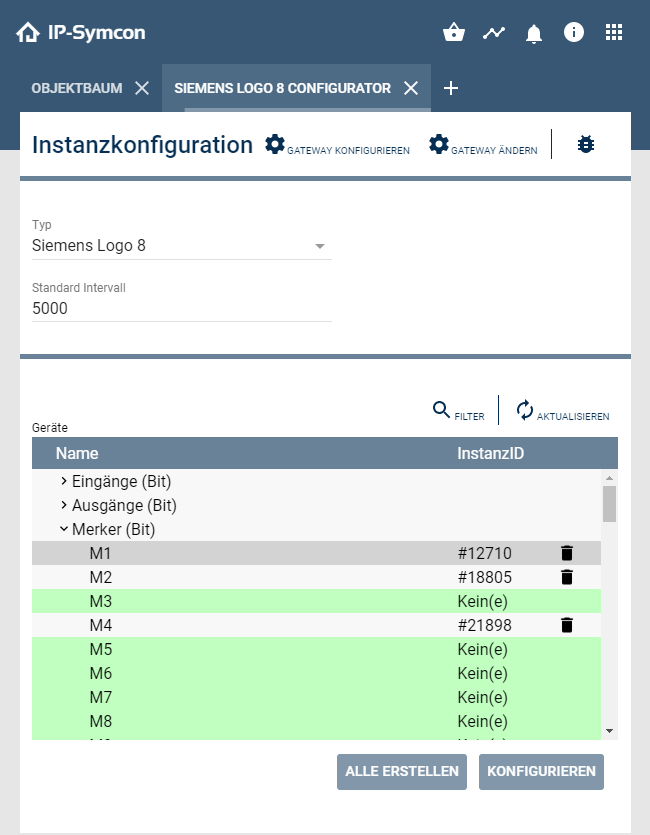Delete instance M4 using its trash icon
The height and width of the screenshot is (835, 650).
(567, 624)
